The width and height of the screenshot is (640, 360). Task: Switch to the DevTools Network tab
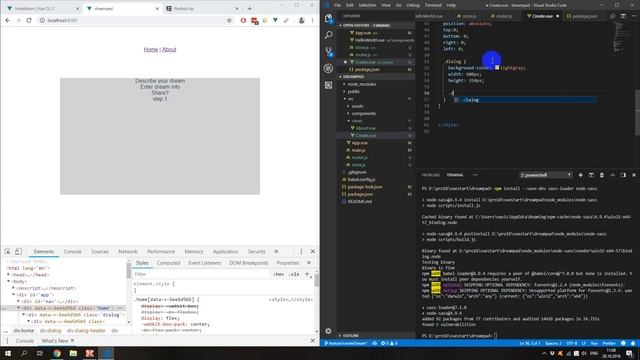click(x=128, y=252)
